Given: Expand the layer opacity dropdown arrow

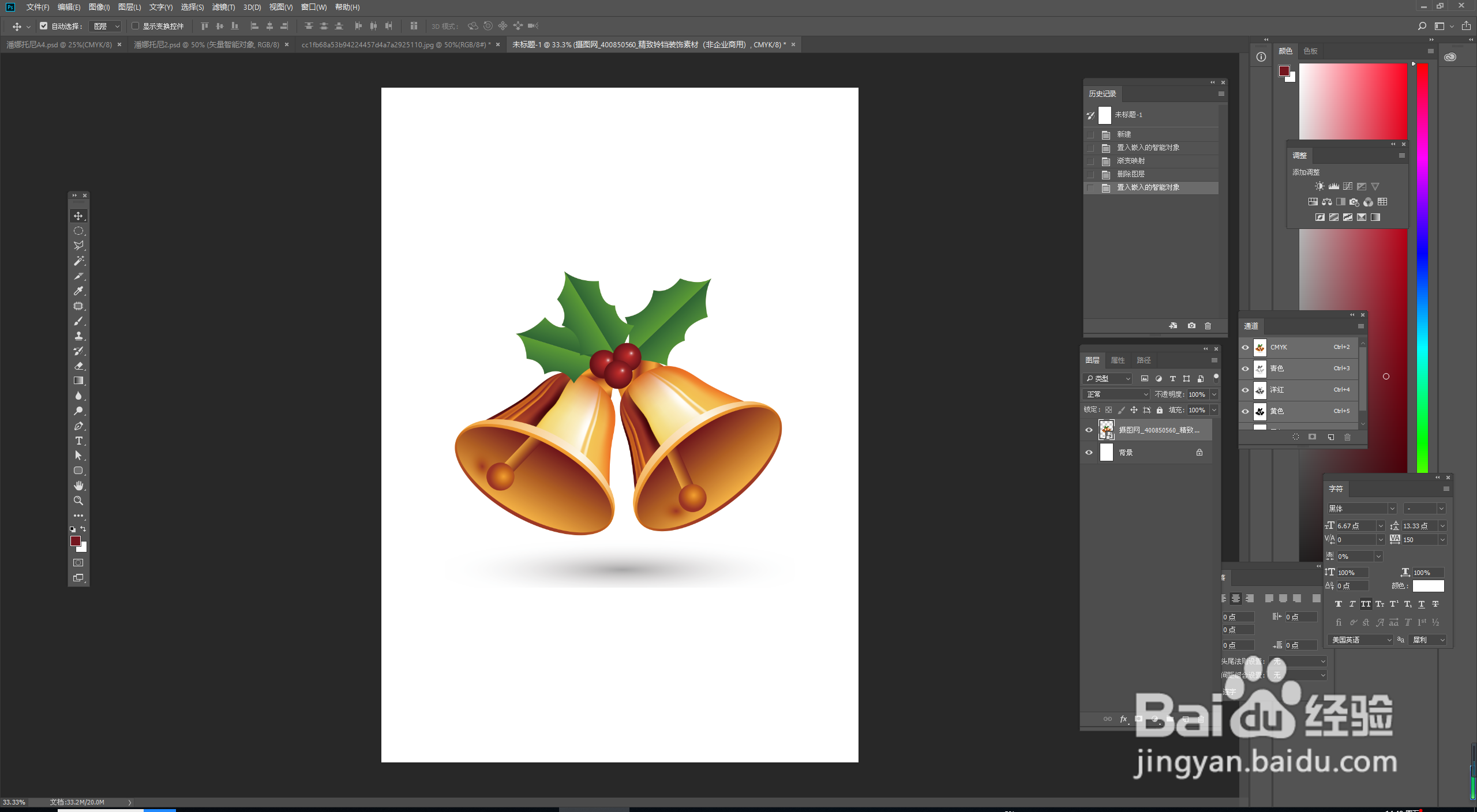Looking at the screenshot, I should coord(1214,394).
